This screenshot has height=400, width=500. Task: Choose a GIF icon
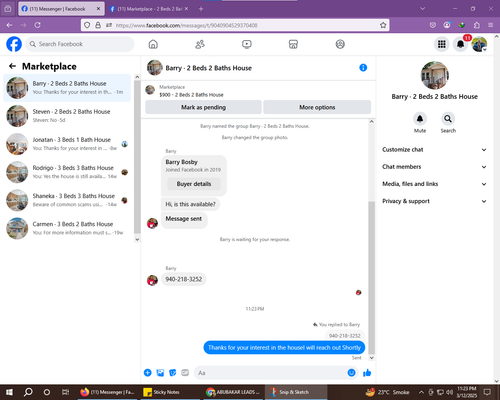[185, 373]
